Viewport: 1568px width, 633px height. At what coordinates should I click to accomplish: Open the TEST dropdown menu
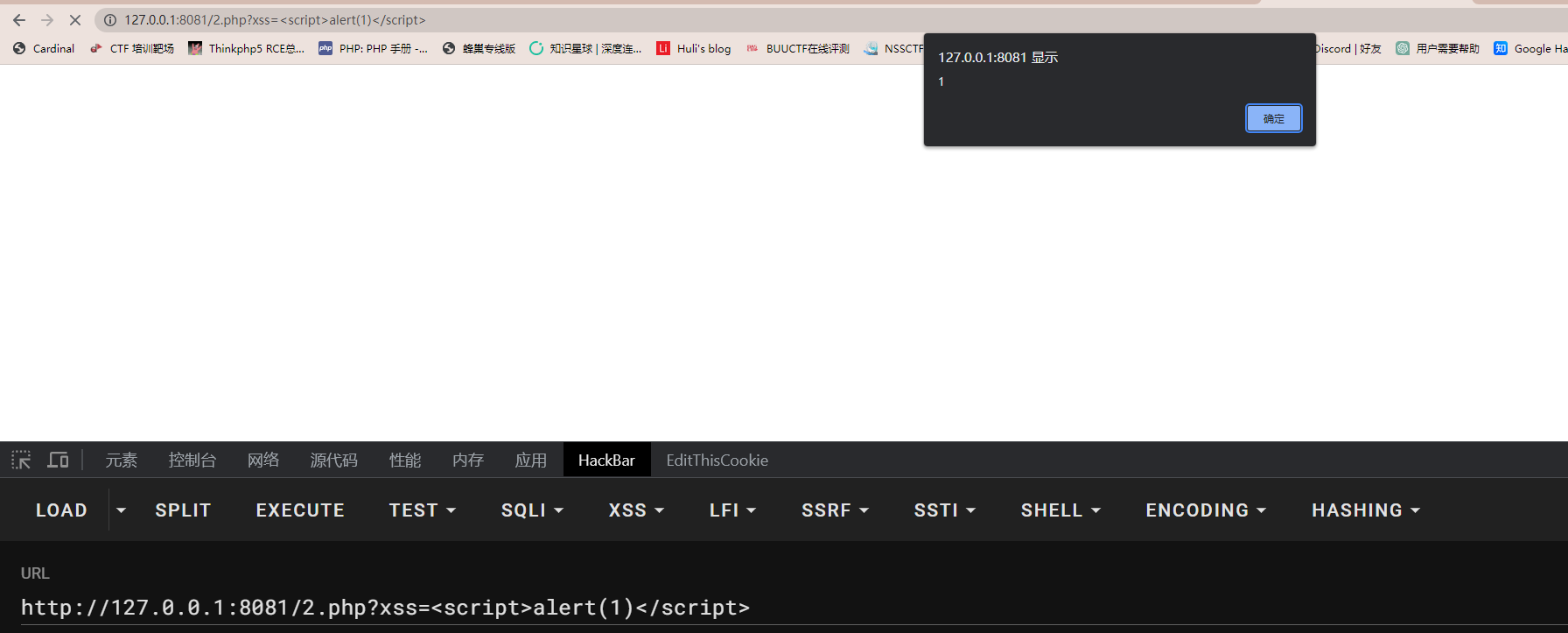coord(423,510)
